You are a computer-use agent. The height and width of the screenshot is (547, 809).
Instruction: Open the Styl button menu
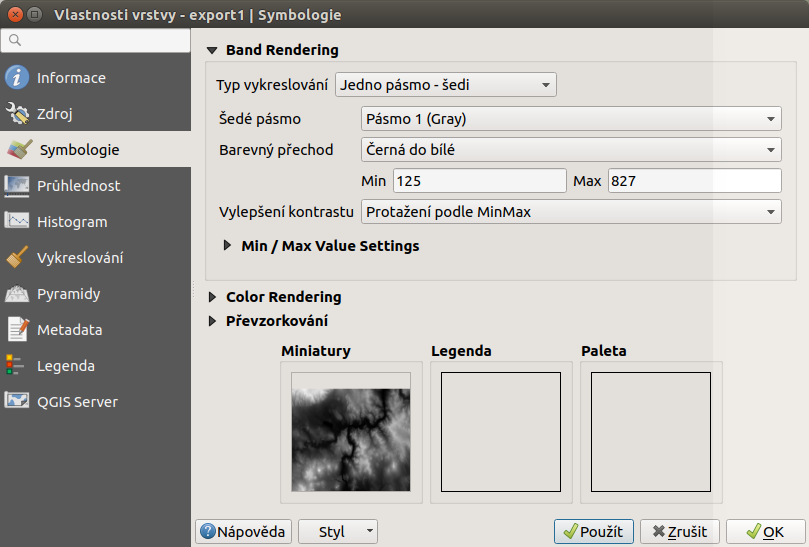click(x=338, y=532)
